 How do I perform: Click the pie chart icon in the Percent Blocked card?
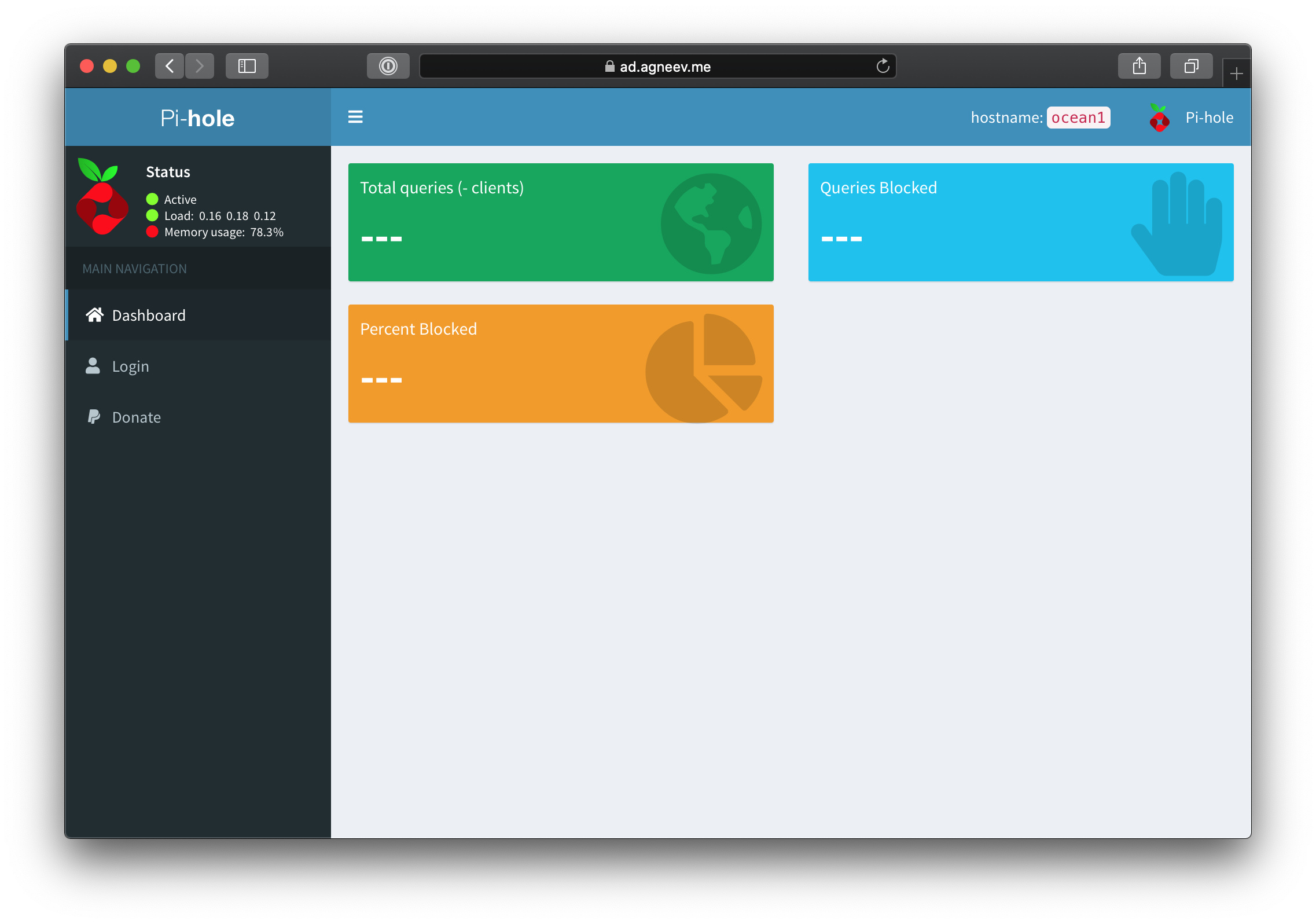click(x=704, y=368)
